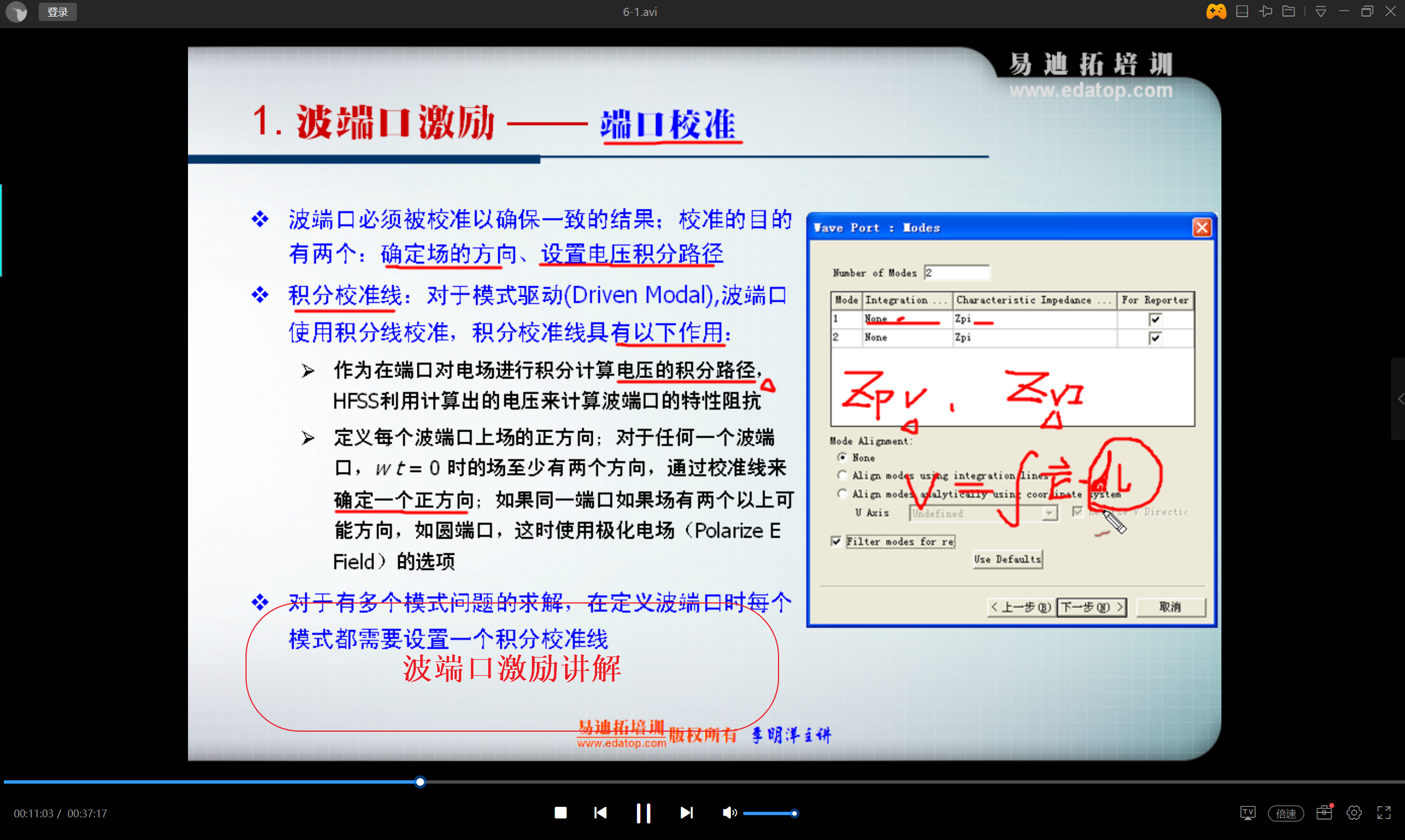1405x840 pixels.
Task: Mute the audio via speaker icon
Action: point(729,813)
